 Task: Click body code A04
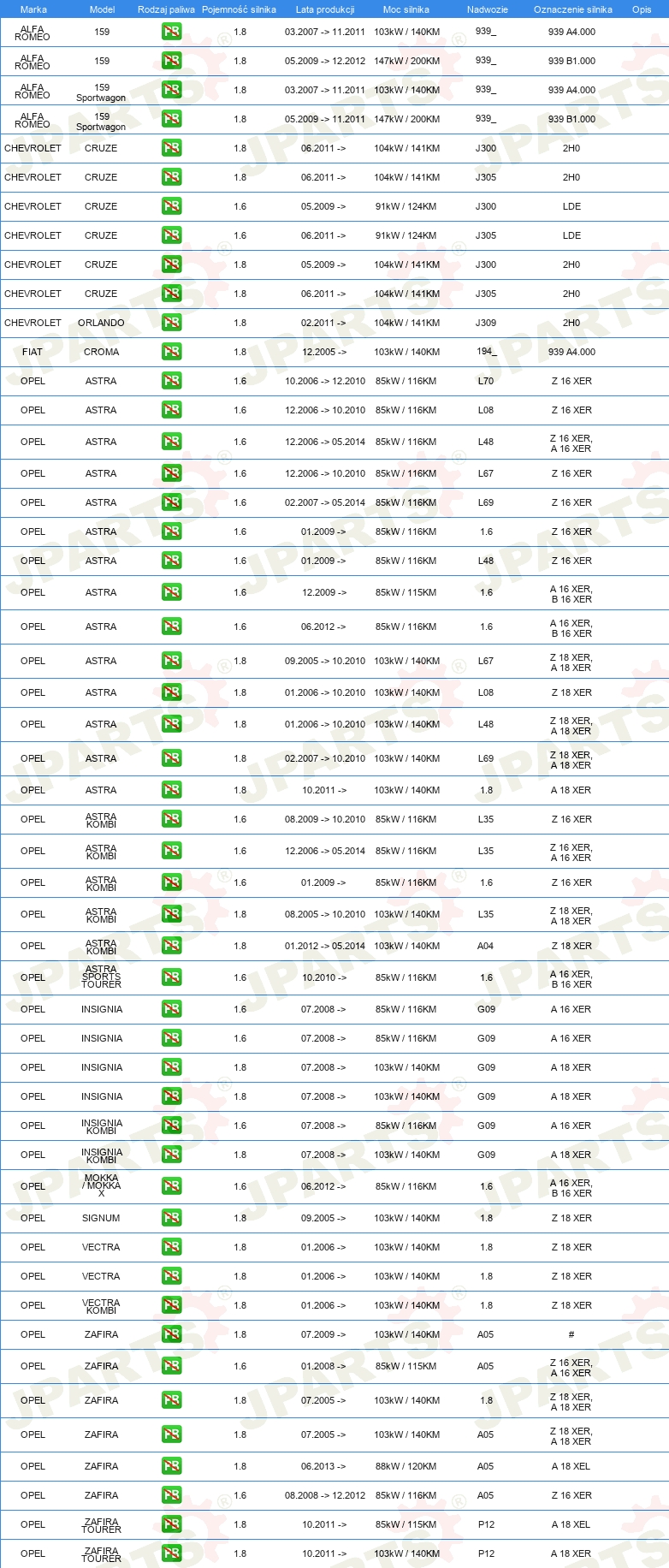pos(486,946)
